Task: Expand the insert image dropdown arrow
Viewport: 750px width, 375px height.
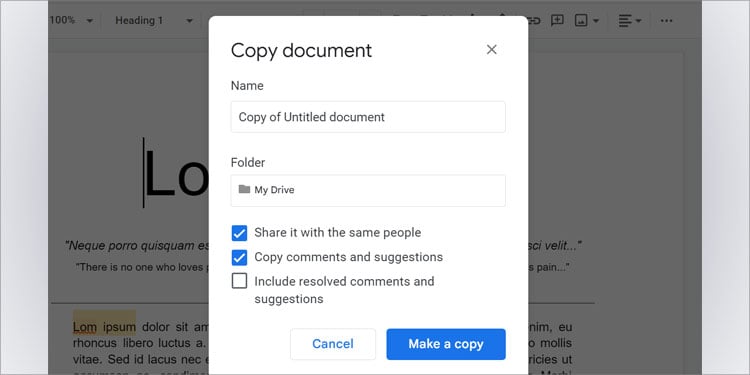Action: pos(596,21)
